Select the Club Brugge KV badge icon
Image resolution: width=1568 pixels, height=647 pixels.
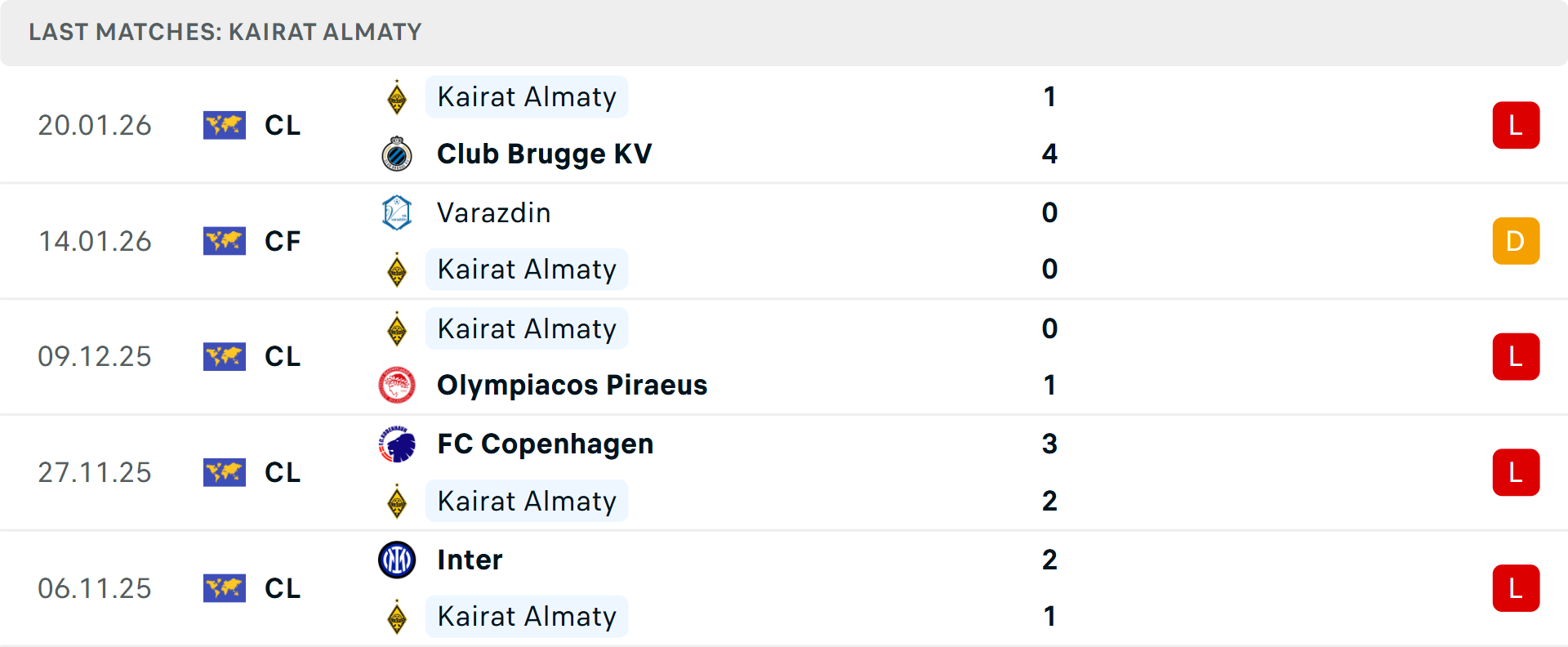point(398,153)
